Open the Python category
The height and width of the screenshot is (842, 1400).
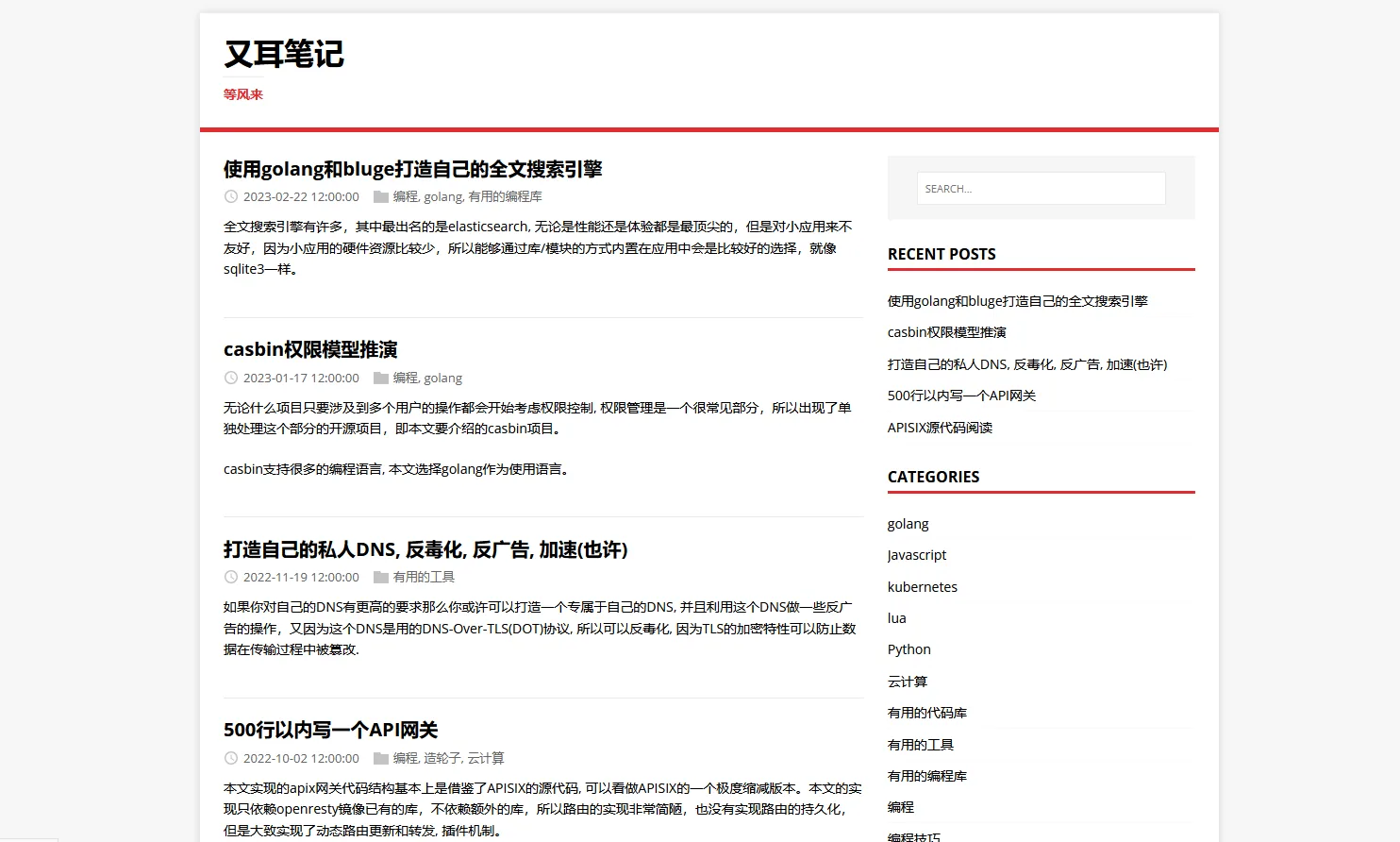point(908,649)
